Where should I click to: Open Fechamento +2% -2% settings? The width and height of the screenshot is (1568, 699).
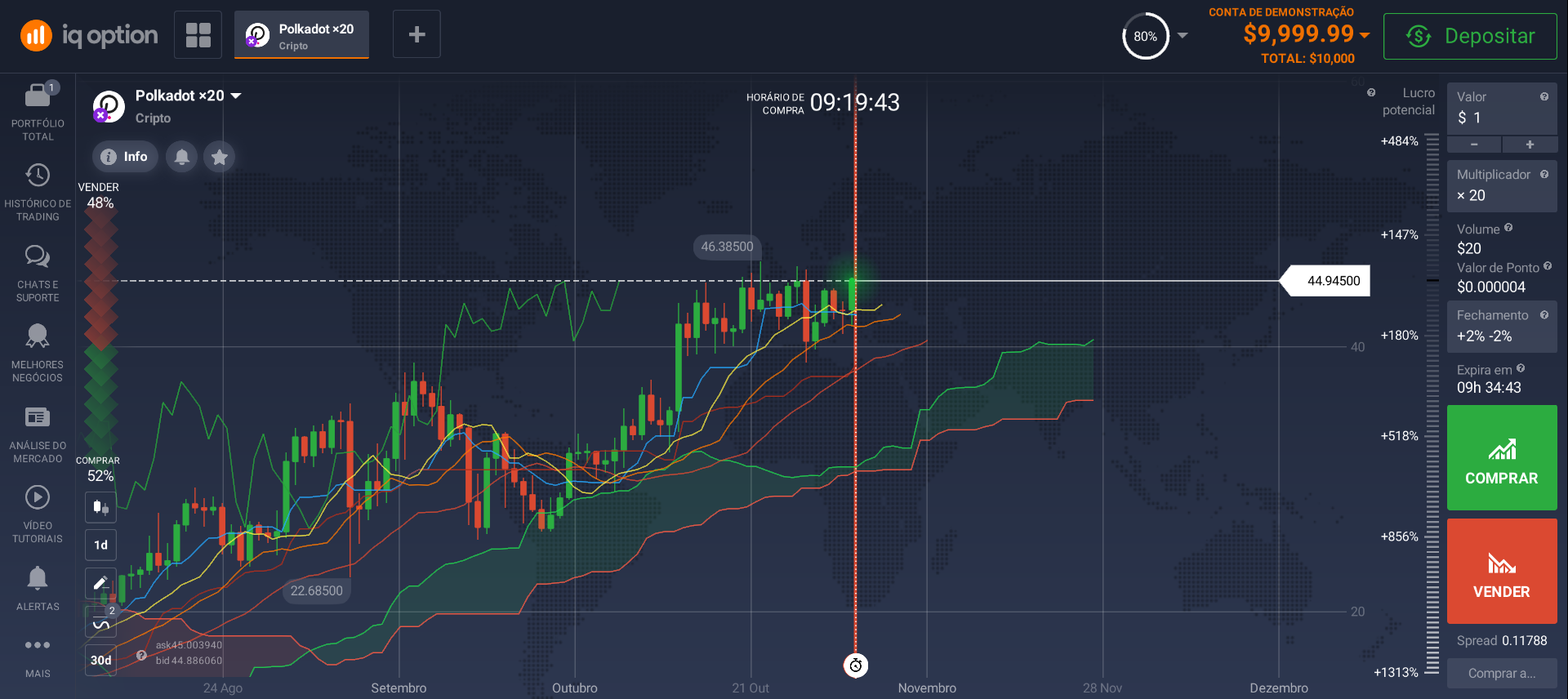[x=1502, y=326]
